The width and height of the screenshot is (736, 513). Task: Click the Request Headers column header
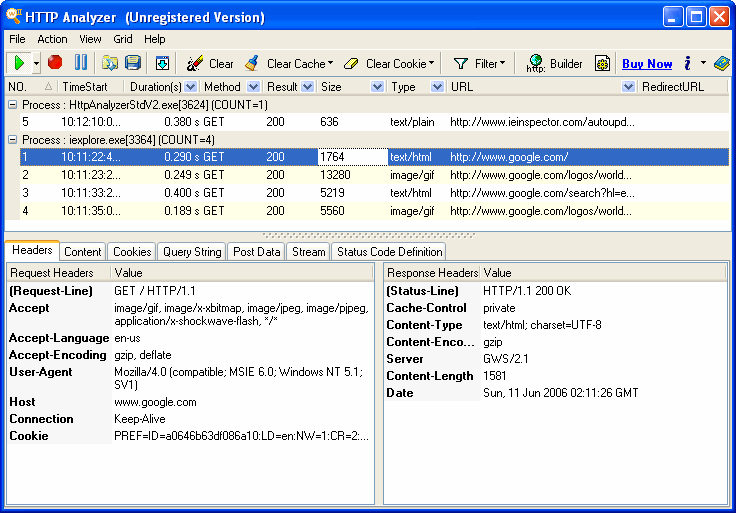[x=59, y=273]
